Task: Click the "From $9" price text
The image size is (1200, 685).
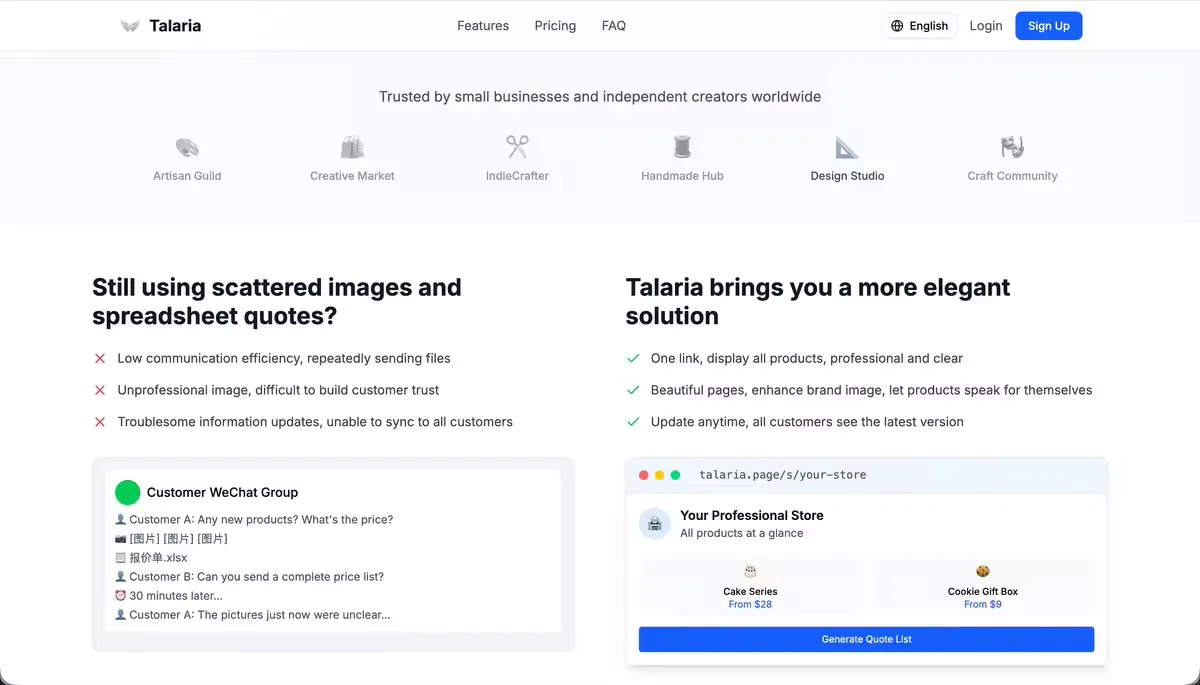Action: (983, 604)
